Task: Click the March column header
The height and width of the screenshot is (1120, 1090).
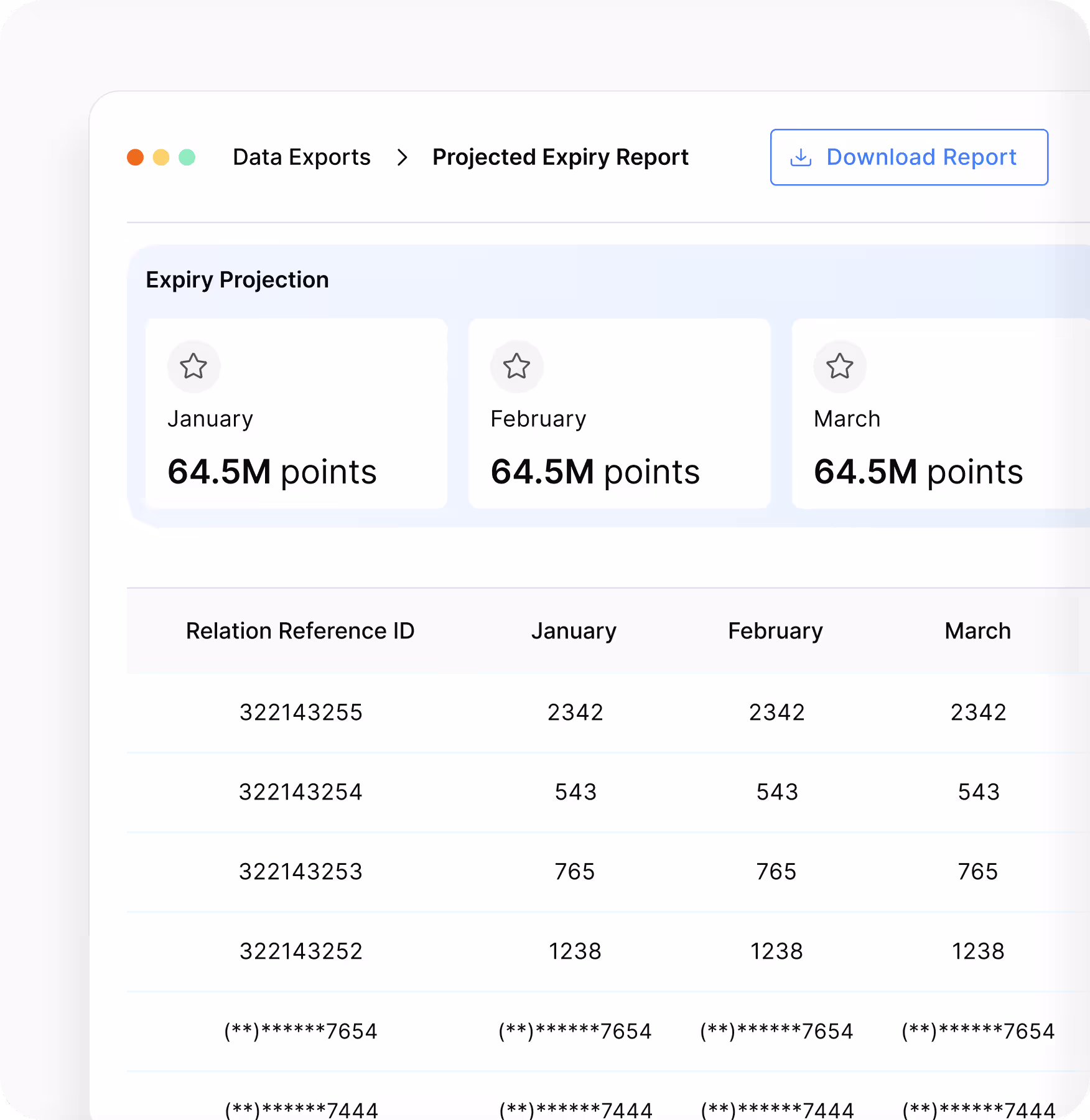Action: [978, 631]
